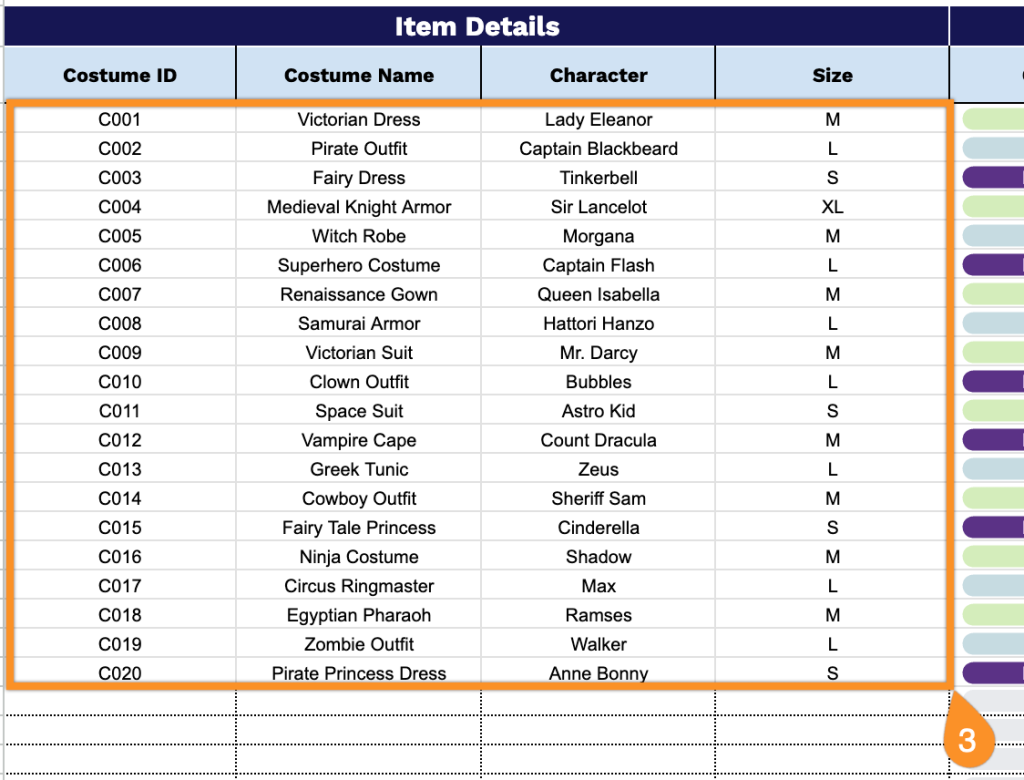The width and height of the screenshot is (1024, 780).
Task: Open the blue-gray chip in row C002
Action: (994, 149)
